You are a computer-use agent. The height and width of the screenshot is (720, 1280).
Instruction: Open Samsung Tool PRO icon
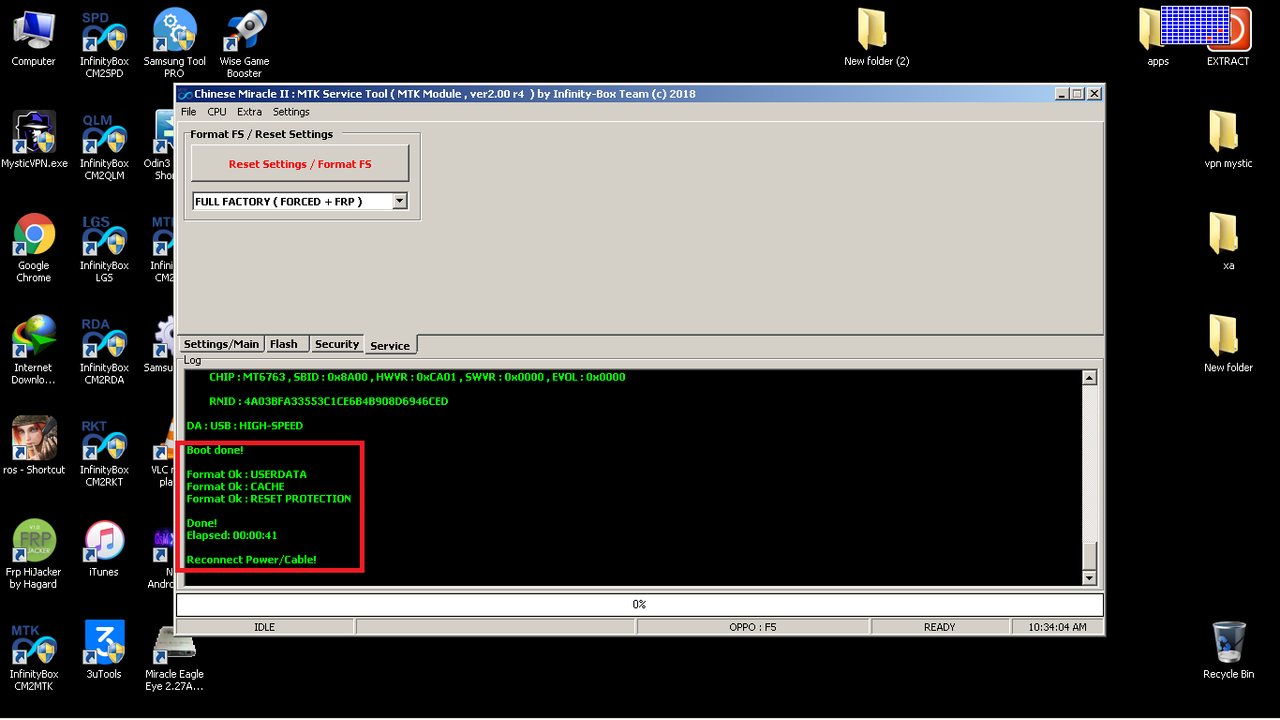174,44
